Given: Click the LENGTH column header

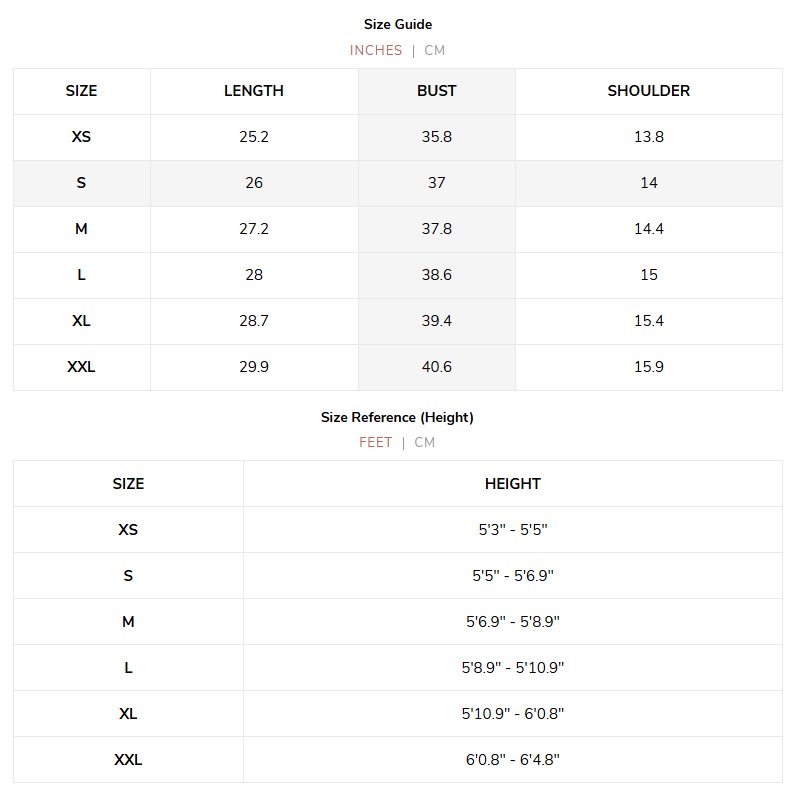Looking at the screenshot, I should coord(254,91).
